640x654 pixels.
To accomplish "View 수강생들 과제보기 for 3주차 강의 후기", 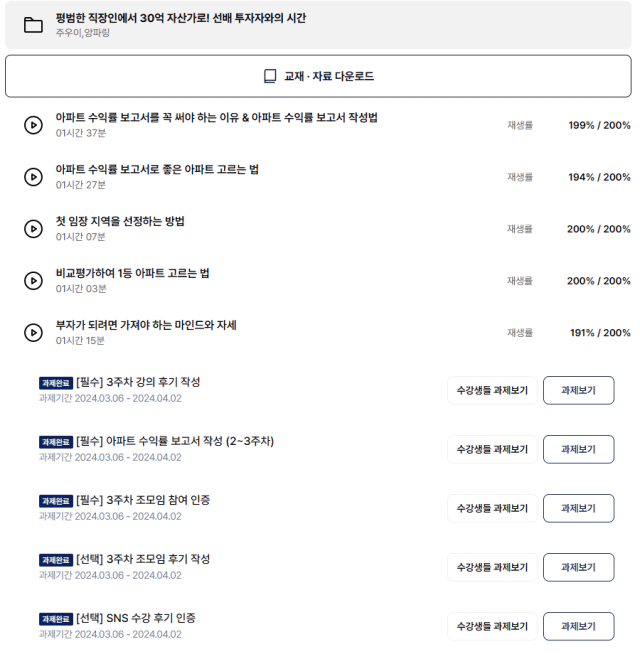I will 492,390.
